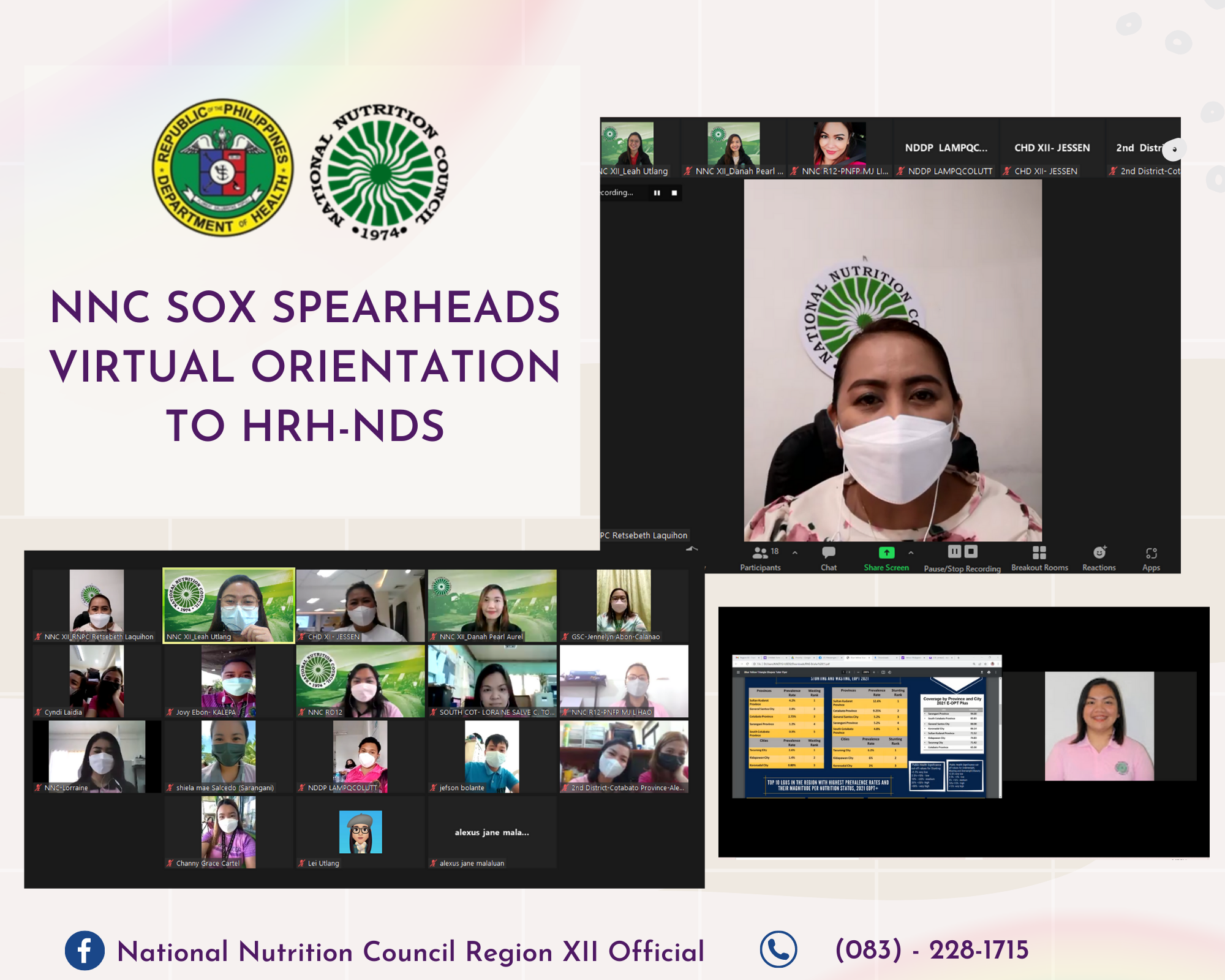Click National Nutrition Council Region XII Official text
The image size is (1225, 980).
[410, 952]
